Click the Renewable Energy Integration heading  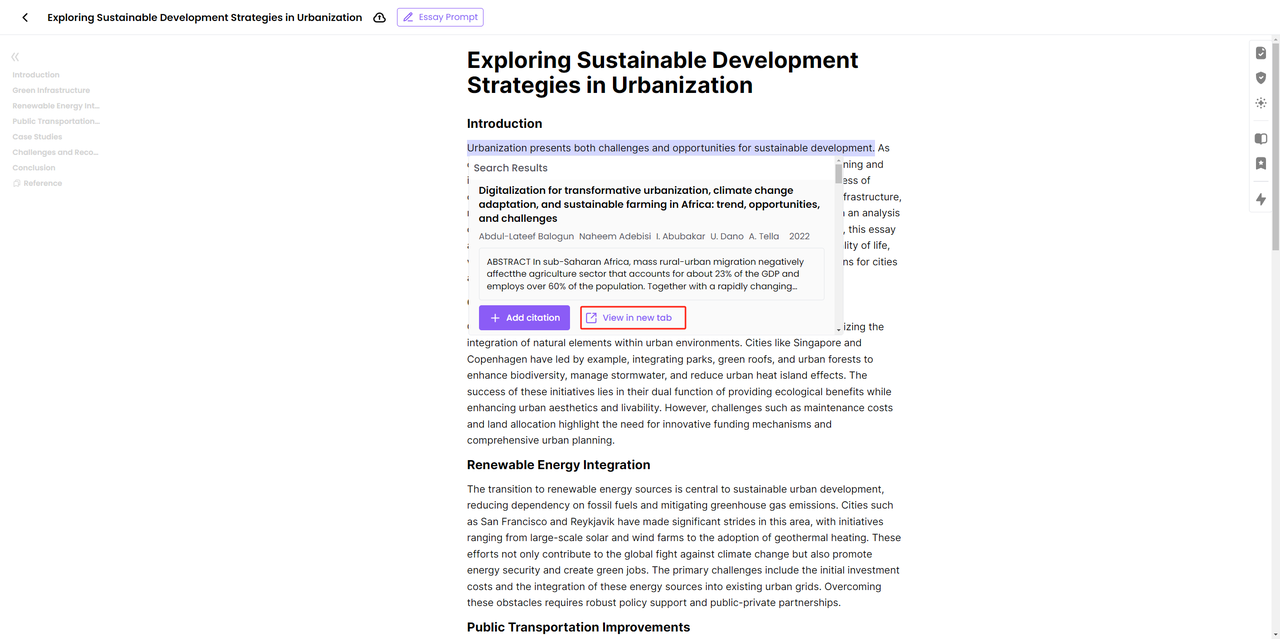click(x=558, y=465)
